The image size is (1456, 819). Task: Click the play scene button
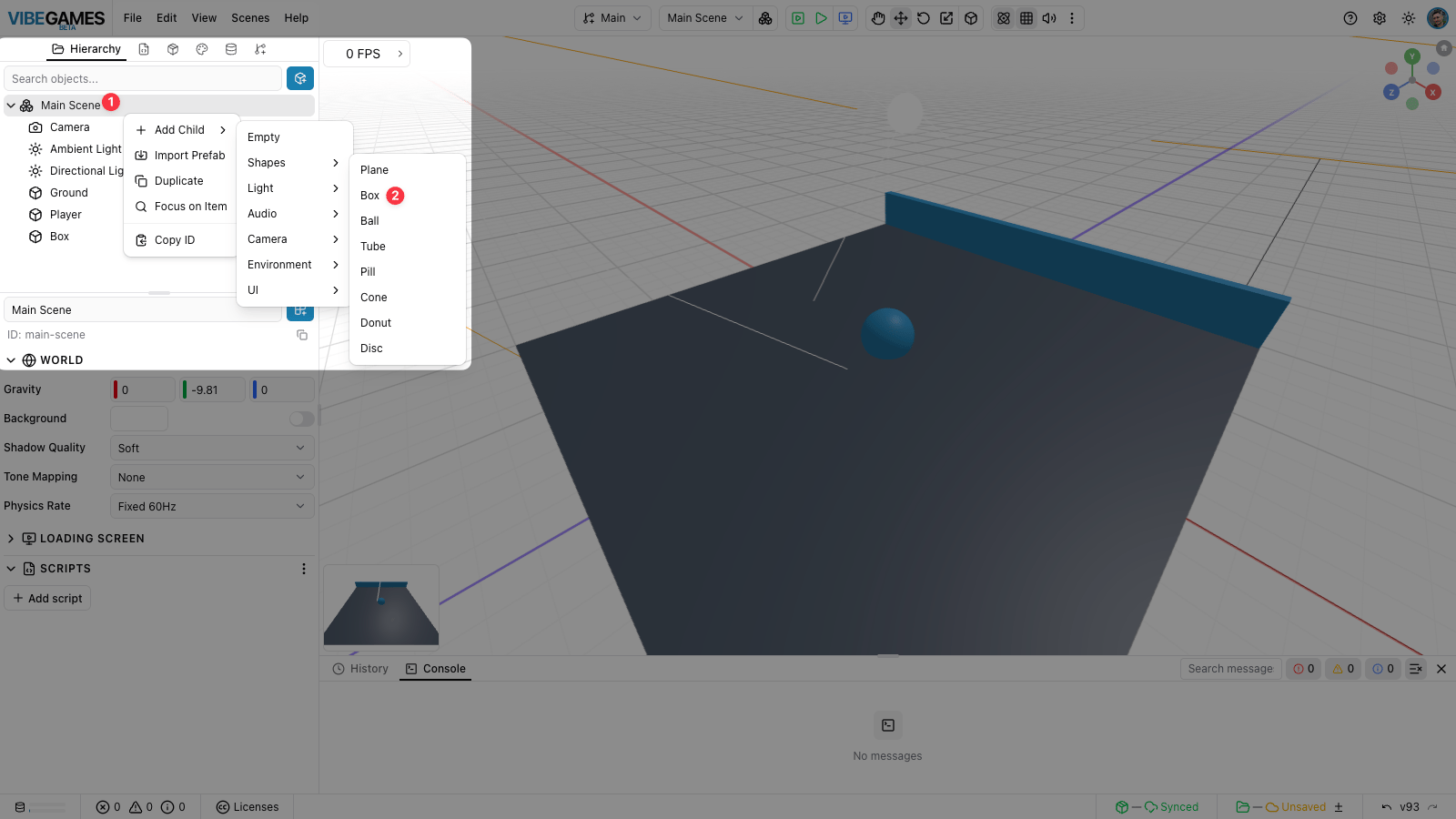tap(821, 18)
